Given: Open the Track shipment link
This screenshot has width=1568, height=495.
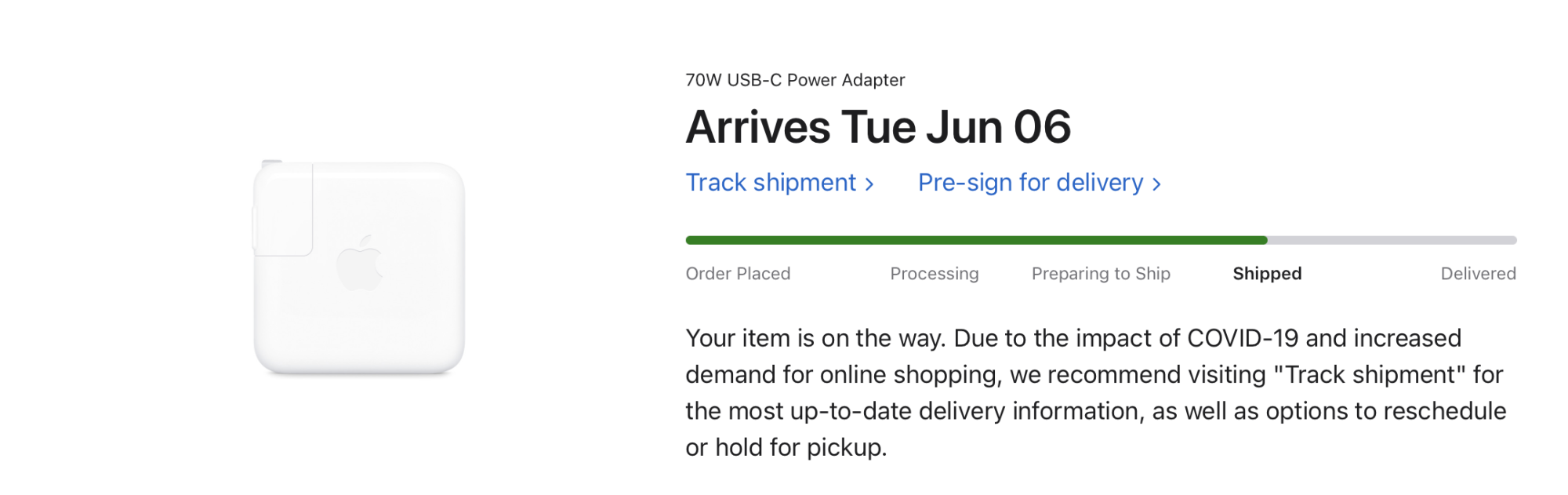Looking at the screenshot, I should pos(779,183).
